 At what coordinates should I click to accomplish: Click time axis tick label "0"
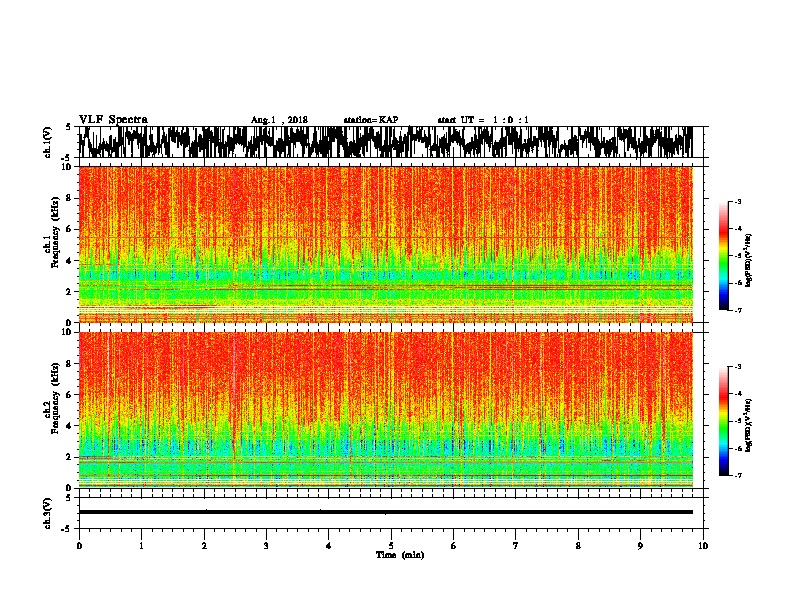pos(79,546)
